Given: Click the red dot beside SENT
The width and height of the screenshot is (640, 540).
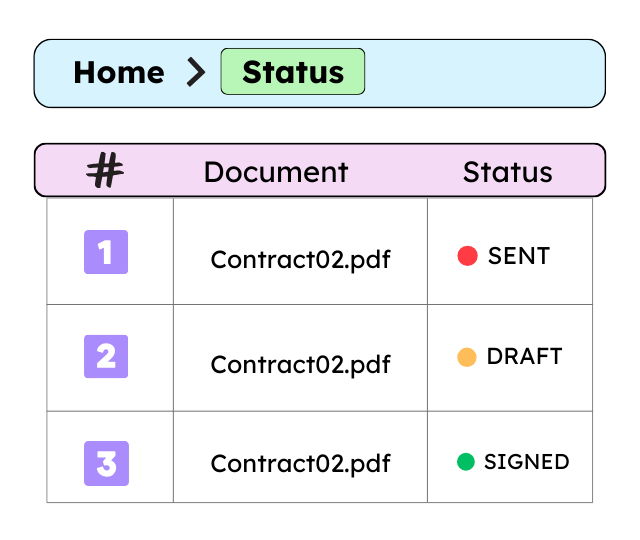Looking at the screenshot, I should [x=467, y=256].
